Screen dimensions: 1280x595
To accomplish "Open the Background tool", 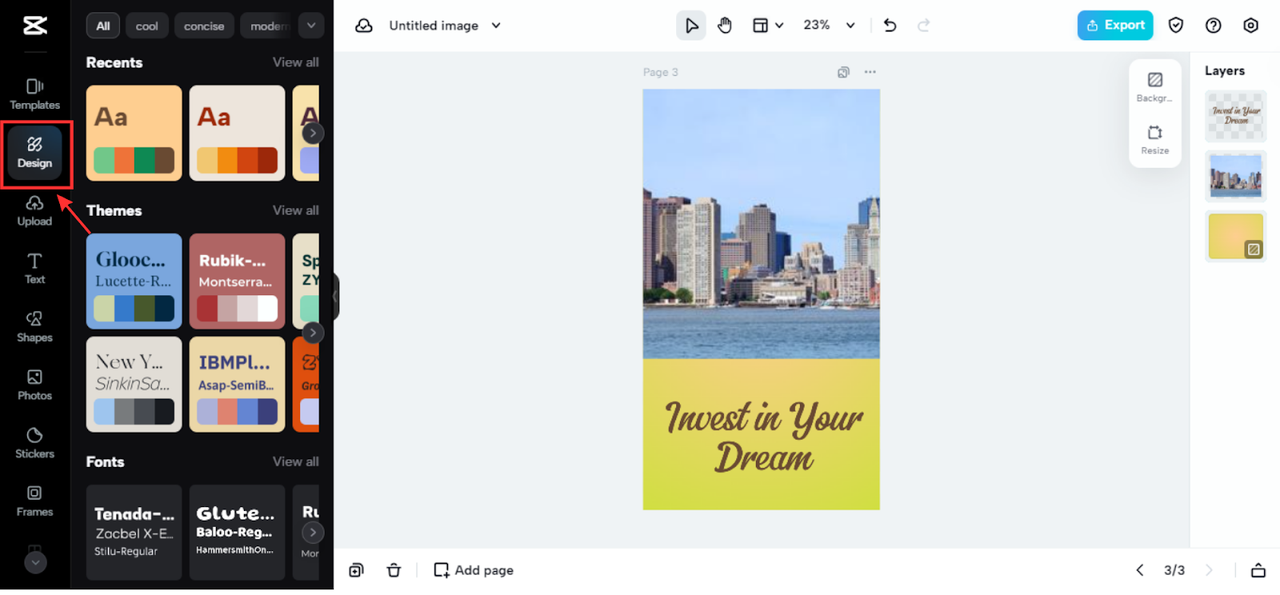I will pos(1155,87).
